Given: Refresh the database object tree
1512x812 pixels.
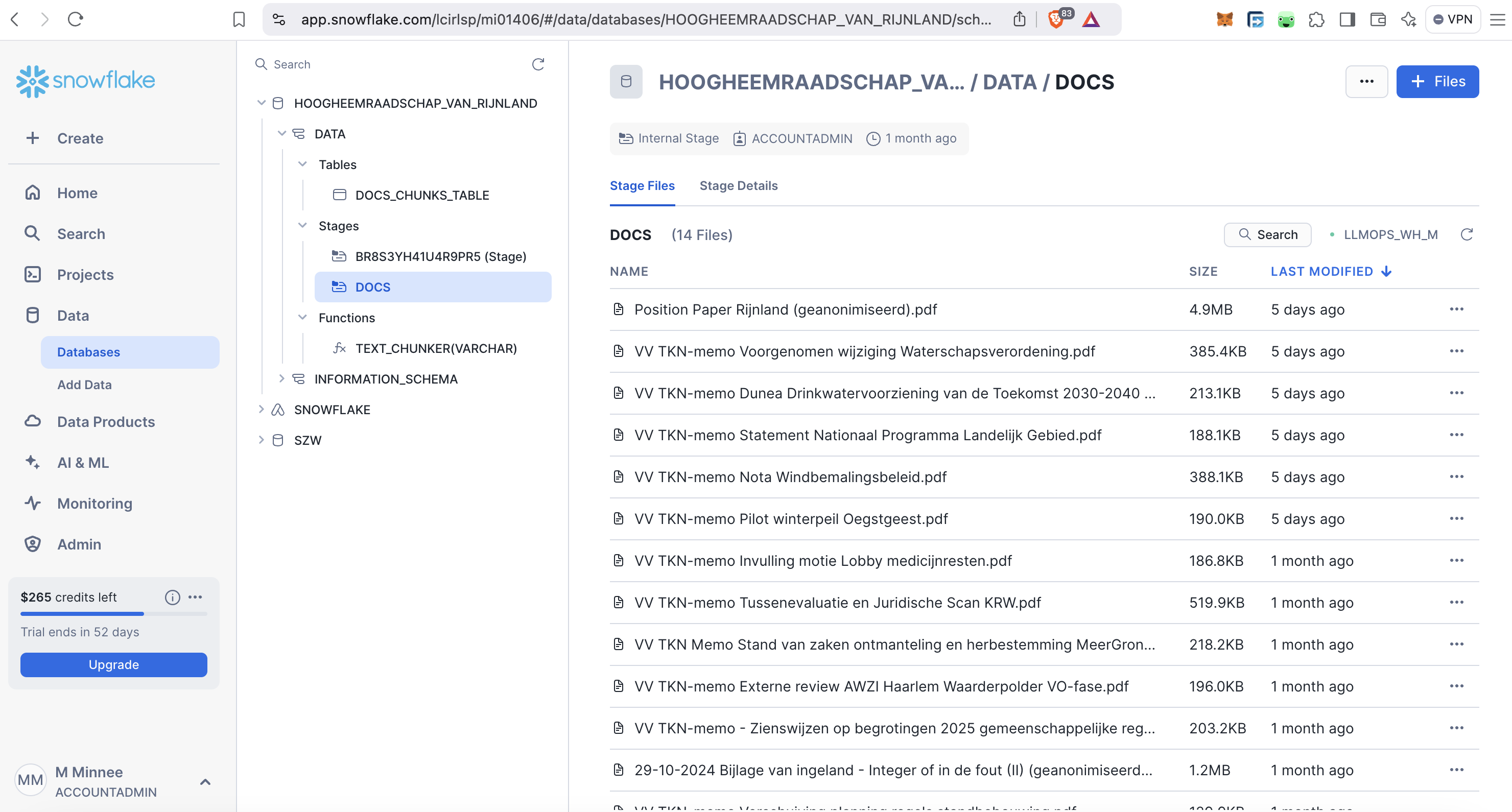Looking at the screenshot, I should pyautogui.click(x=538, y=64).
